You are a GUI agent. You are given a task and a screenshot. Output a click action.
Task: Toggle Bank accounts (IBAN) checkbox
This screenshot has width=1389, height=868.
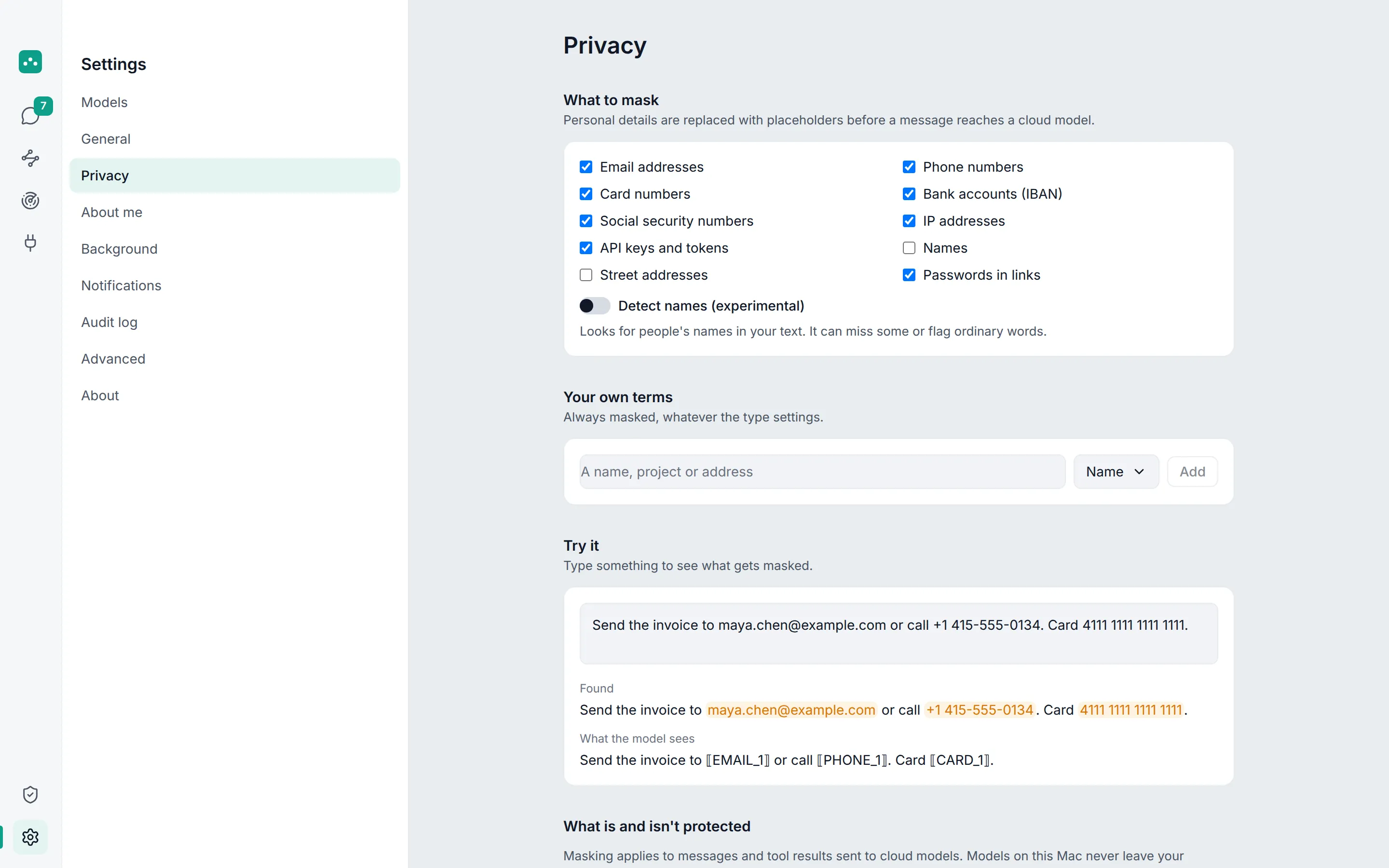909,194
